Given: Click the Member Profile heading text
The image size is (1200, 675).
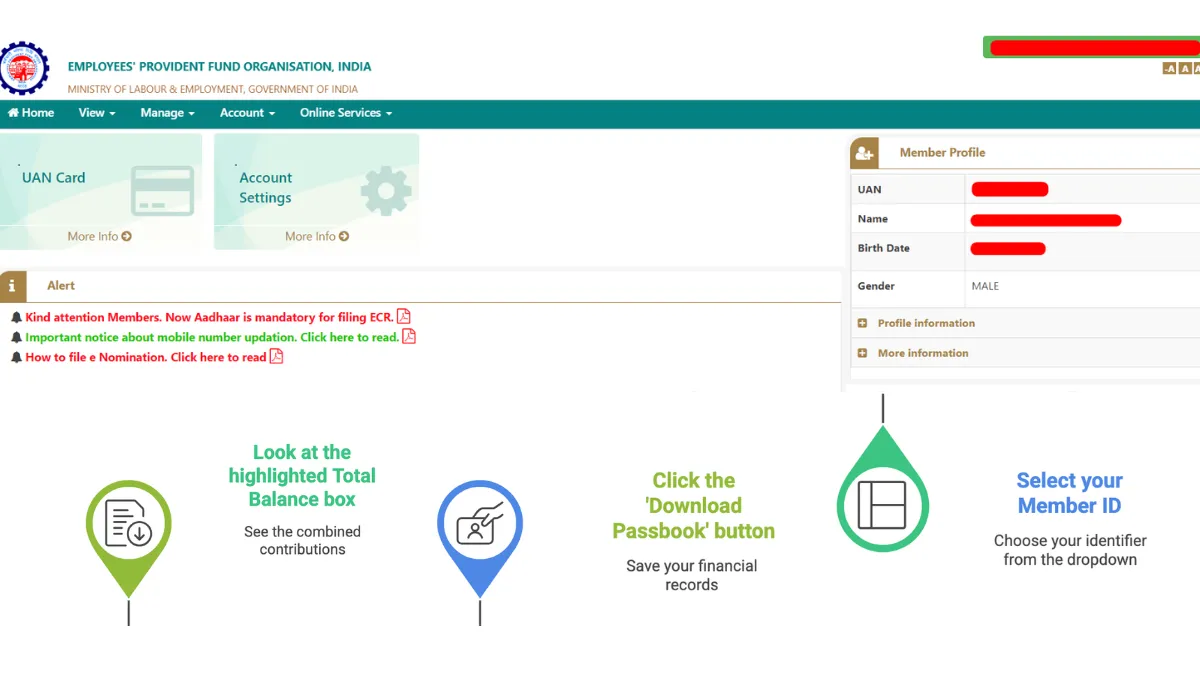Looking at the screenshot, I should click(942, 153).
